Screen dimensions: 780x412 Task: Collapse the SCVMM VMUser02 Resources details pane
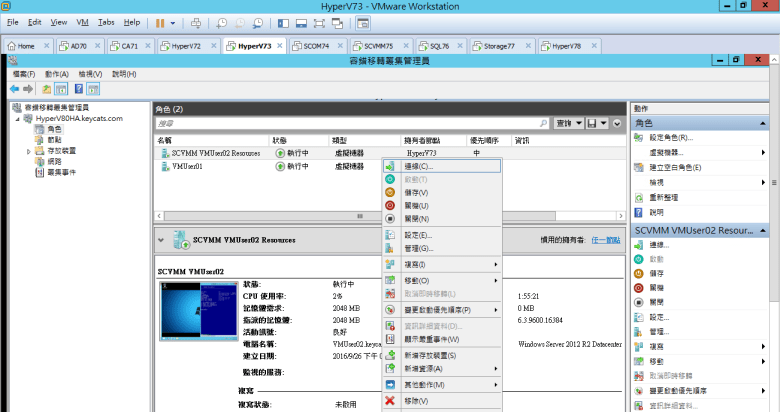tap(162, 239)
